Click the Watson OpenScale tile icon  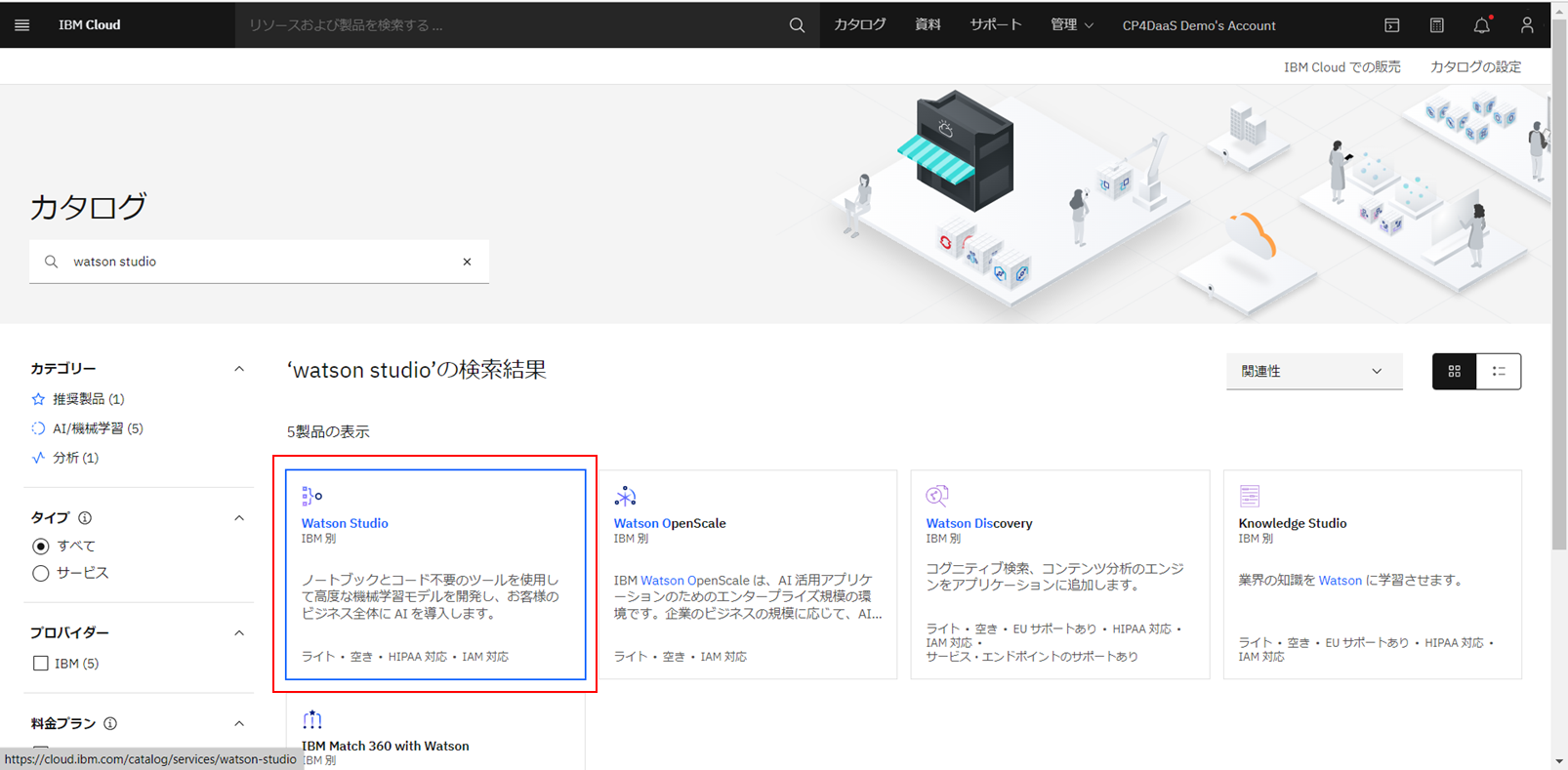point(625,496)
